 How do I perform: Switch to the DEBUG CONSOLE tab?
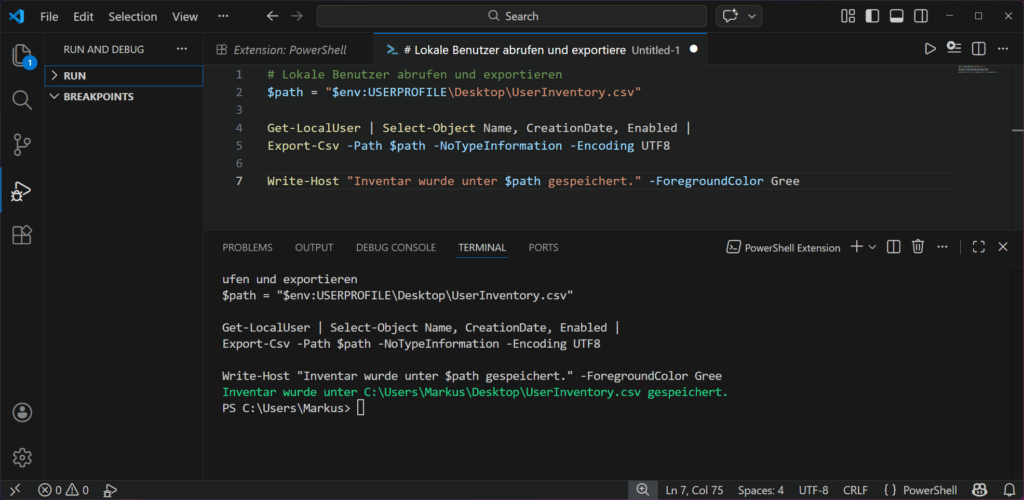point(396,247)
